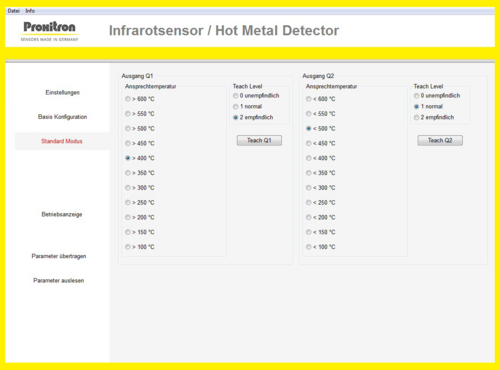Open the Info menu
The height and width of the screenshot is (370, 500).
click(x=30, y=11)
